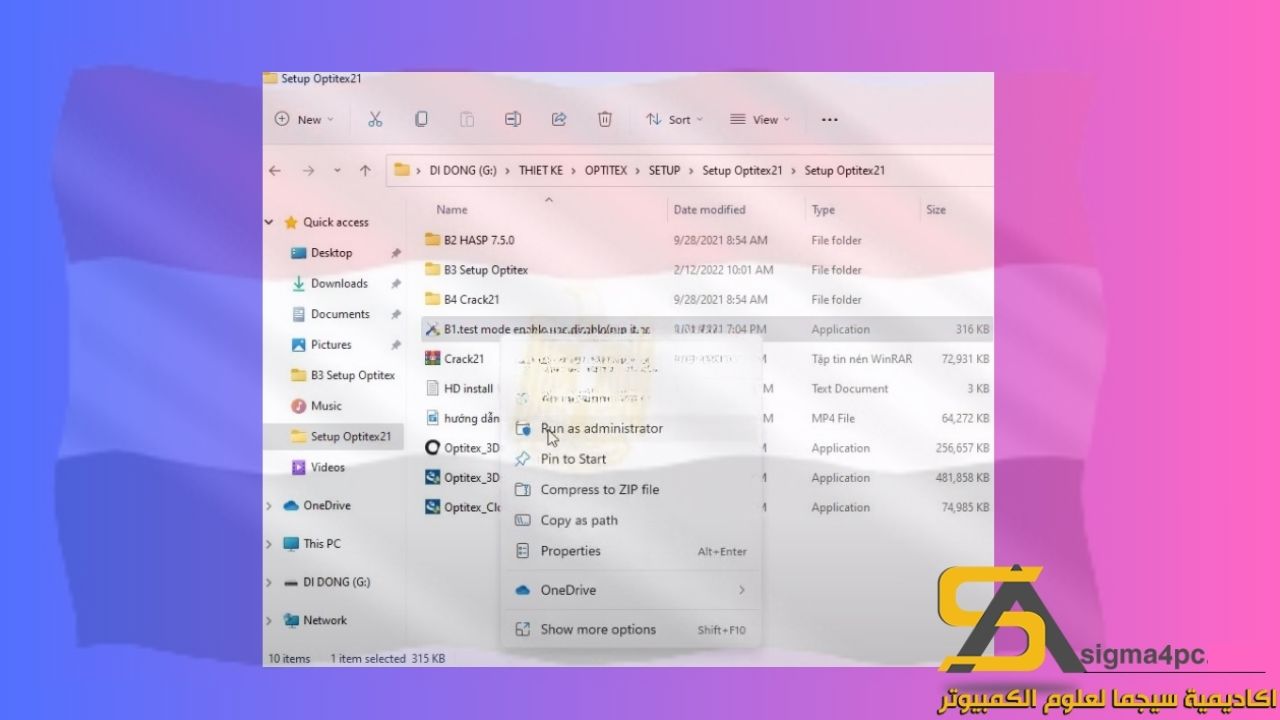Expand the OneDrive tree node
This screenshot has height=720, width=1280.
(x=269, y=506)
